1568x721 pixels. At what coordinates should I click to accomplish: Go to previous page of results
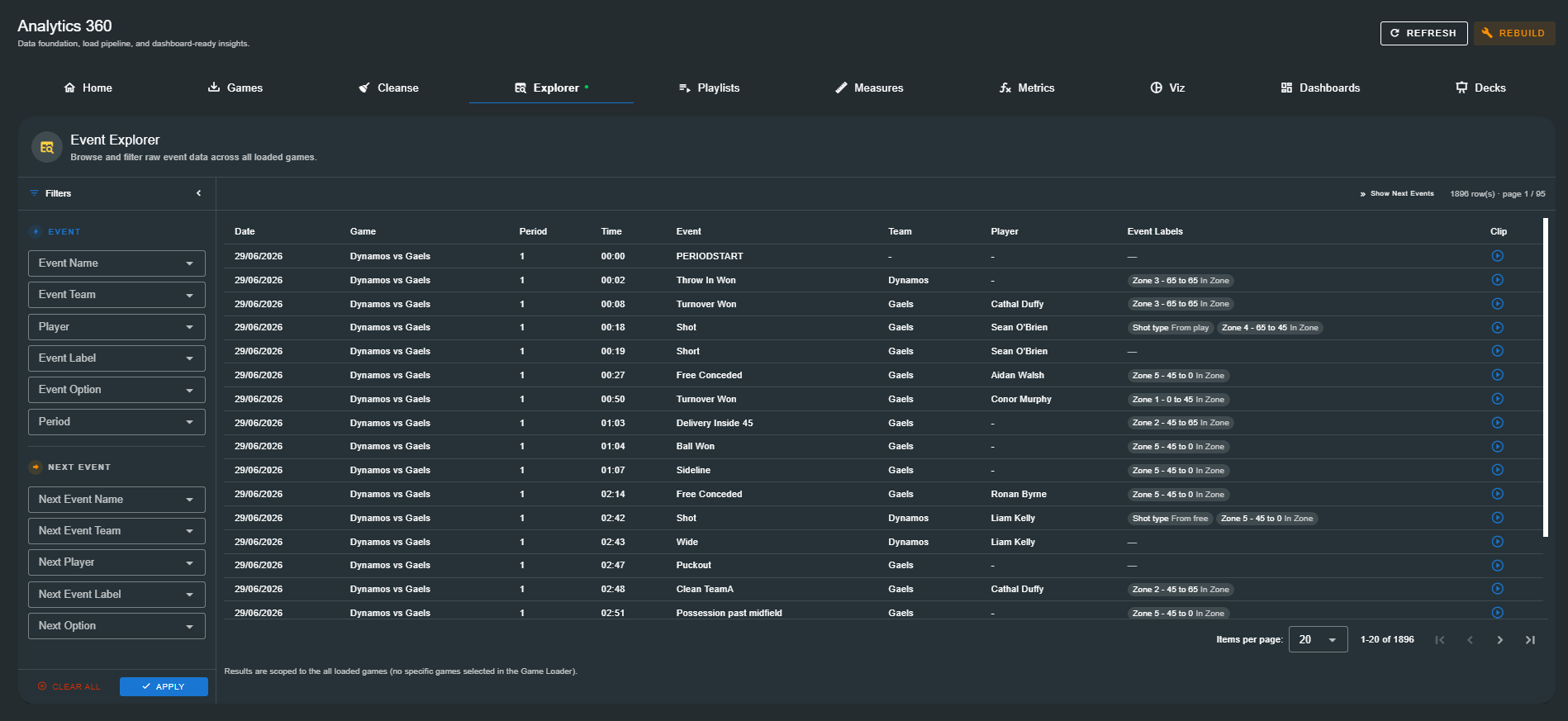1470,640
